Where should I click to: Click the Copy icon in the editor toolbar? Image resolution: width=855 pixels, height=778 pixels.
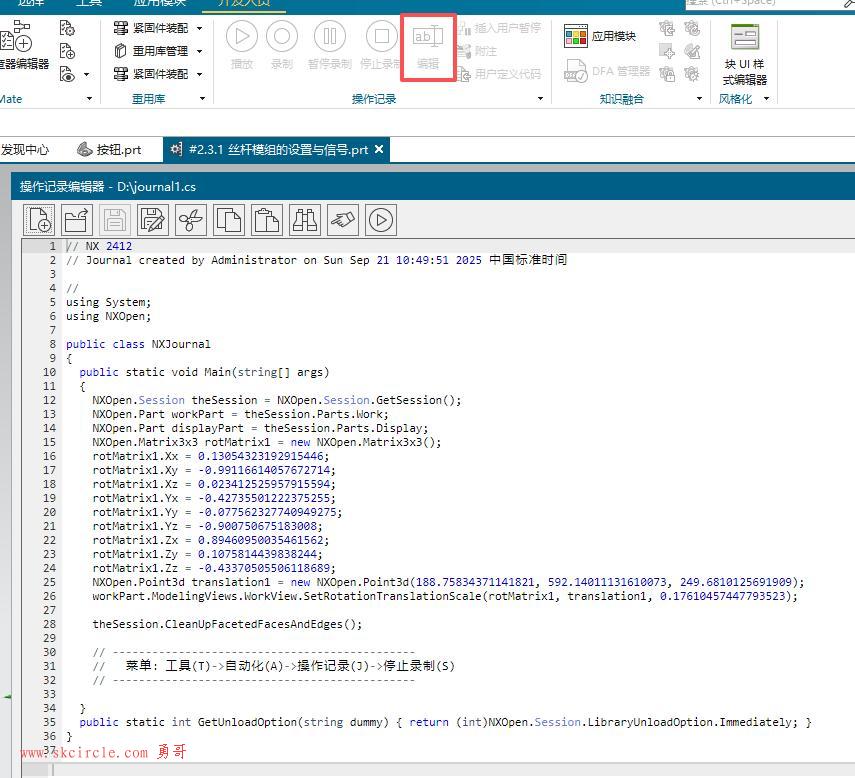tap(229, 219)
